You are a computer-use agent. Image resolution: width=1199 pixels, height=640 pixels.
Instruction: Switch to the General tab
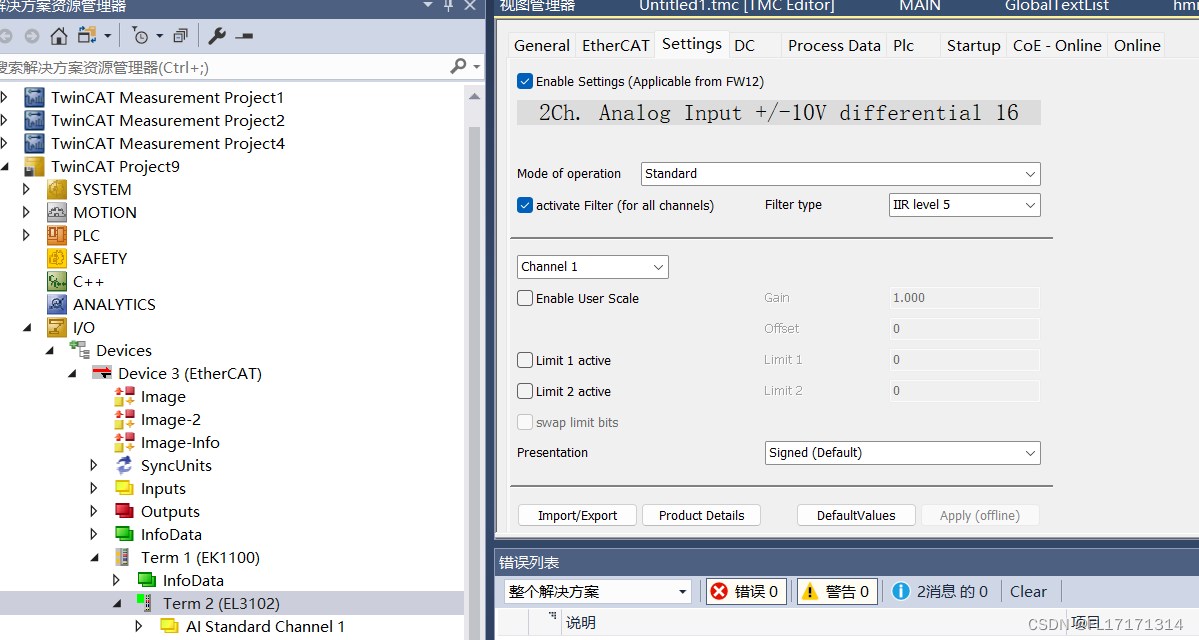coord(541,45)
